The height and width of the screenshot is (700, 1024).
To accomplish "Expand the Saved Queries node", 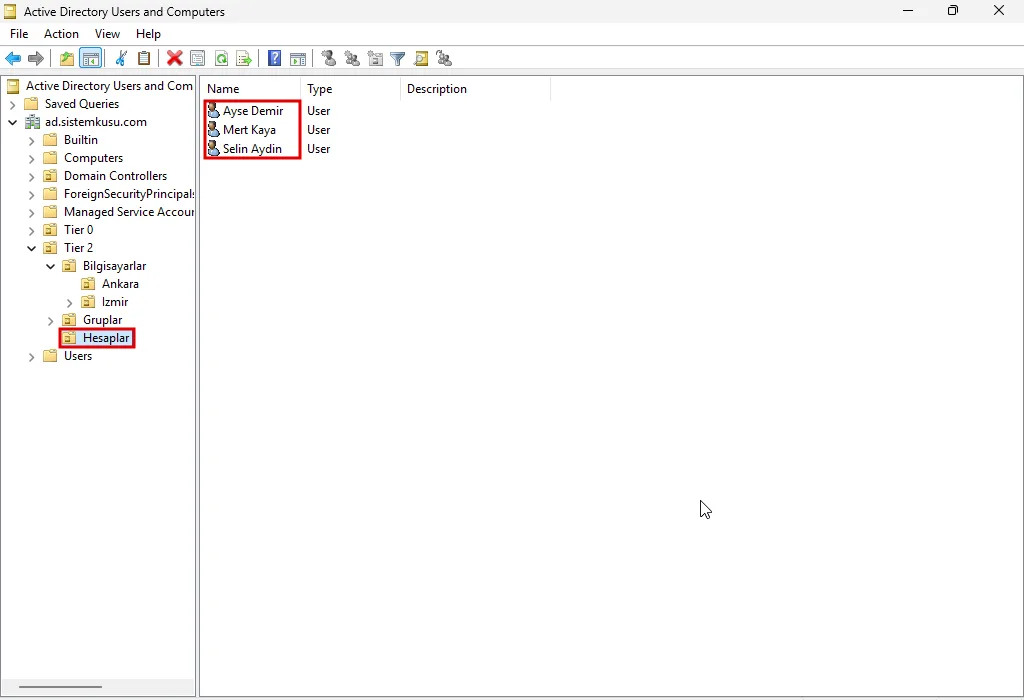I will click(x=12, y=104).
